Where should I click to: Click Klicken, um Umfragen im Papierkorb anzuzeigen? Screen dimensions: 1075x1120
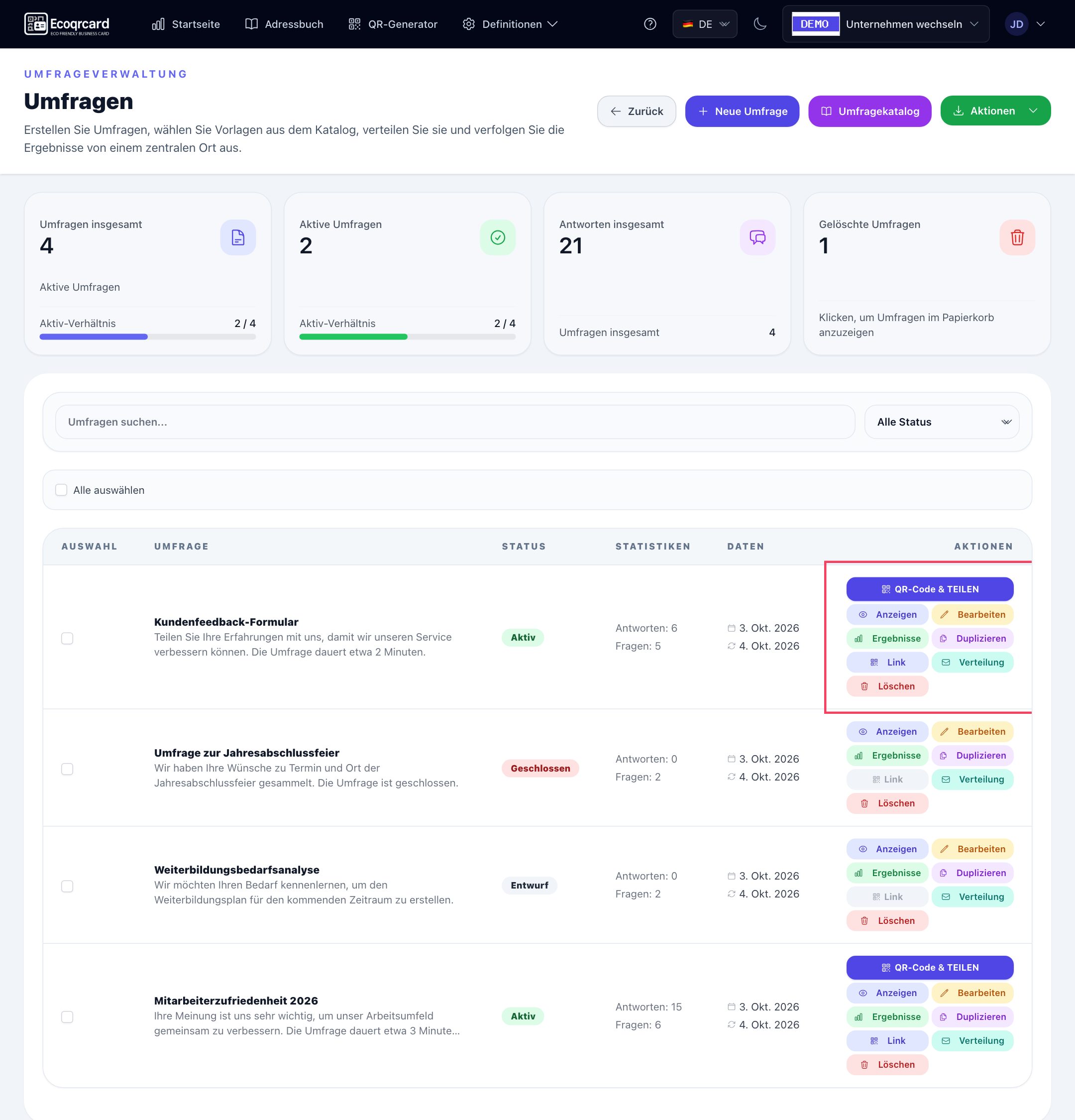[x=906, y=325]
